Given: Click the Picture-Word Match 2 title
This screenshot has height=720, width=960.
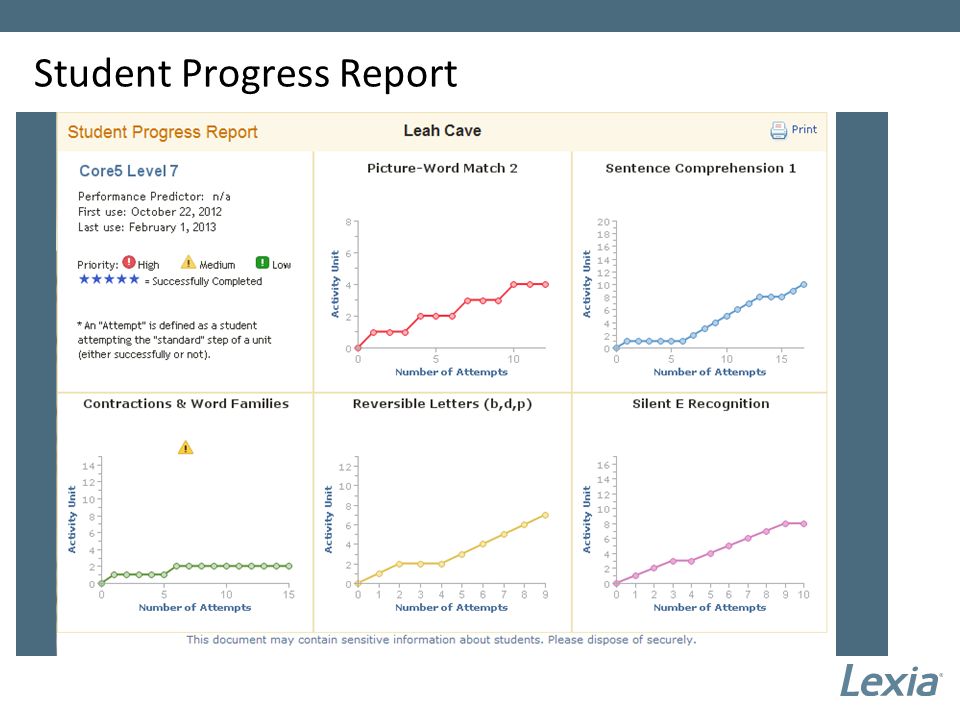Looking at the screenshot, I should click(442, 168).
